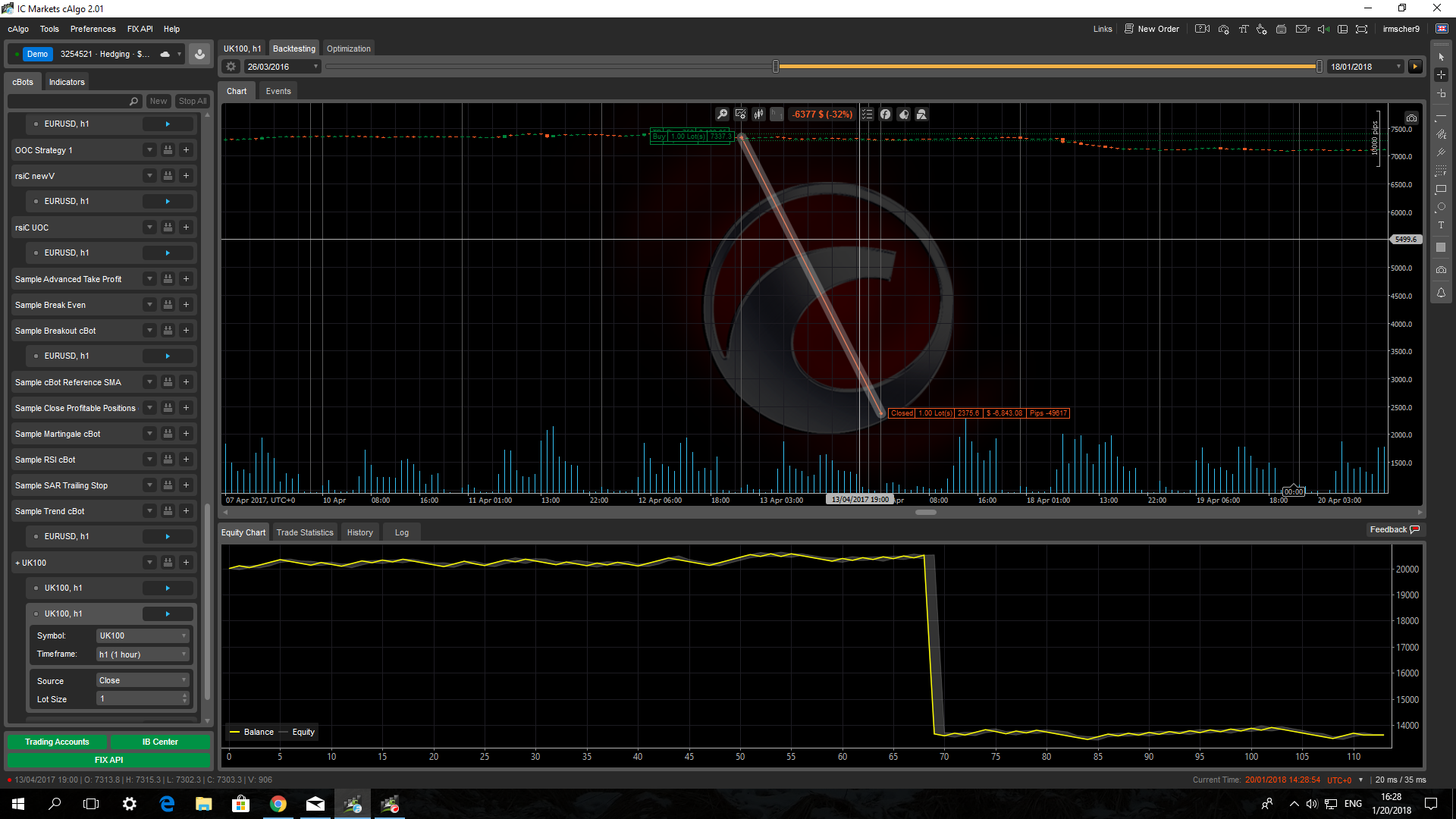Add instance to Sample Martingale cBot
The height and width of the screenshot is (819, 1456).
point(186,434)
